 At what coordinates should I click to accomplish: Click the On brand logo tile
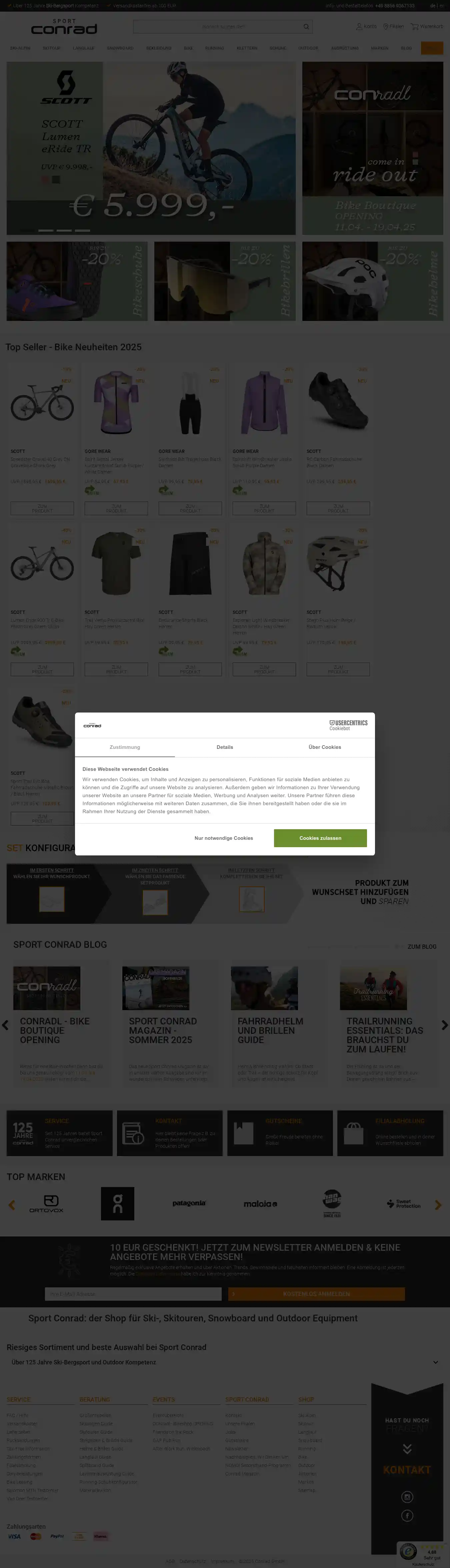point(118,1203)
